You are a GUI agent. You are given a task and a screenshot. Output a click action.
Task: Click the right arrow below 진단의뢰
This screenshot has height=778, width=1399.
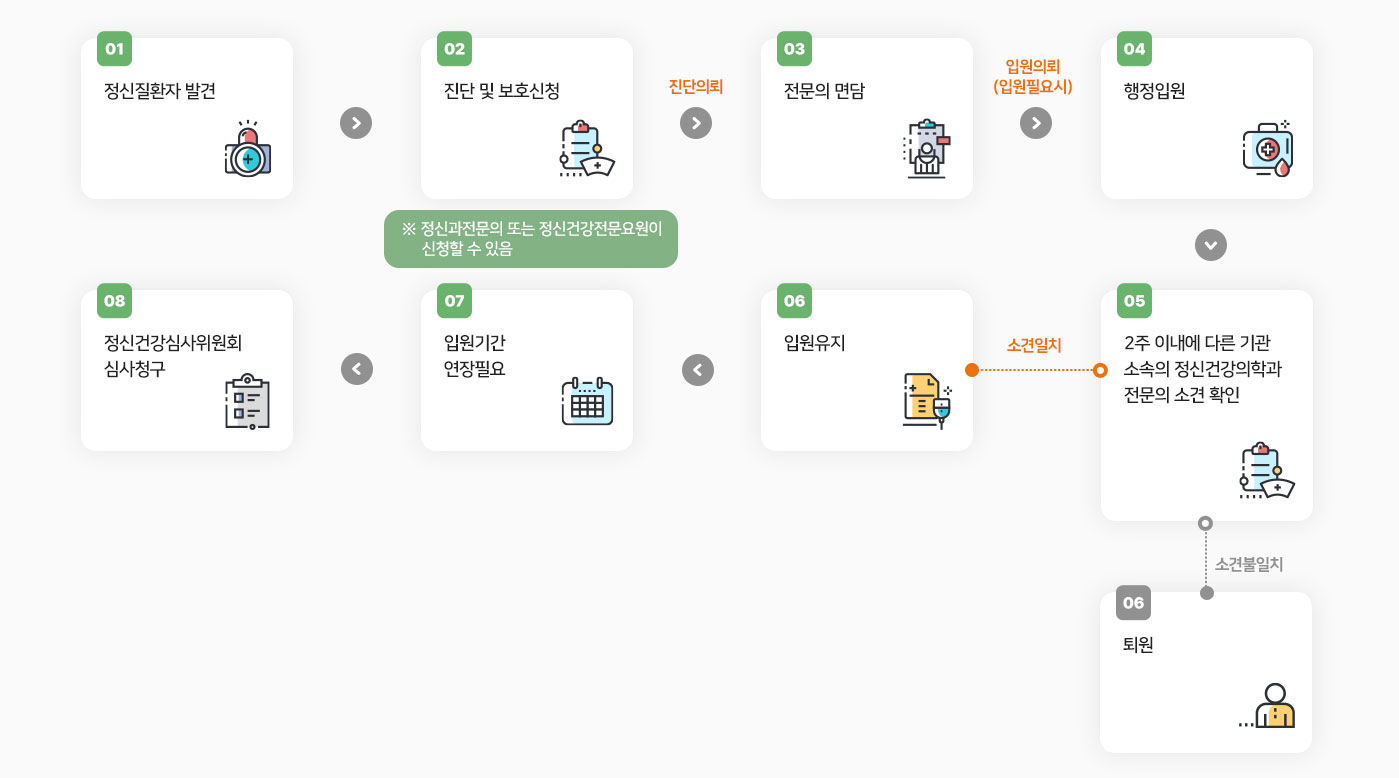tap(696, 123)
